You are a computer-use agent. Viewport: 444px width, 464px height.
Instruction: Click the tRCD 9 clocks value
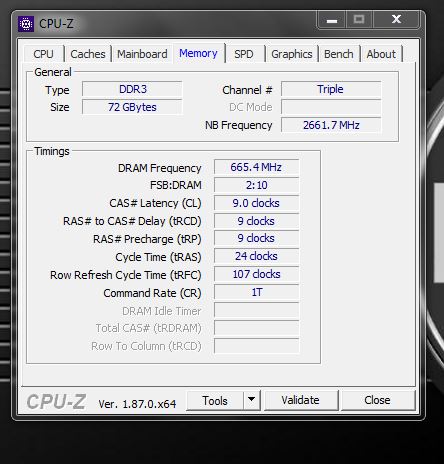pos(256,221)
